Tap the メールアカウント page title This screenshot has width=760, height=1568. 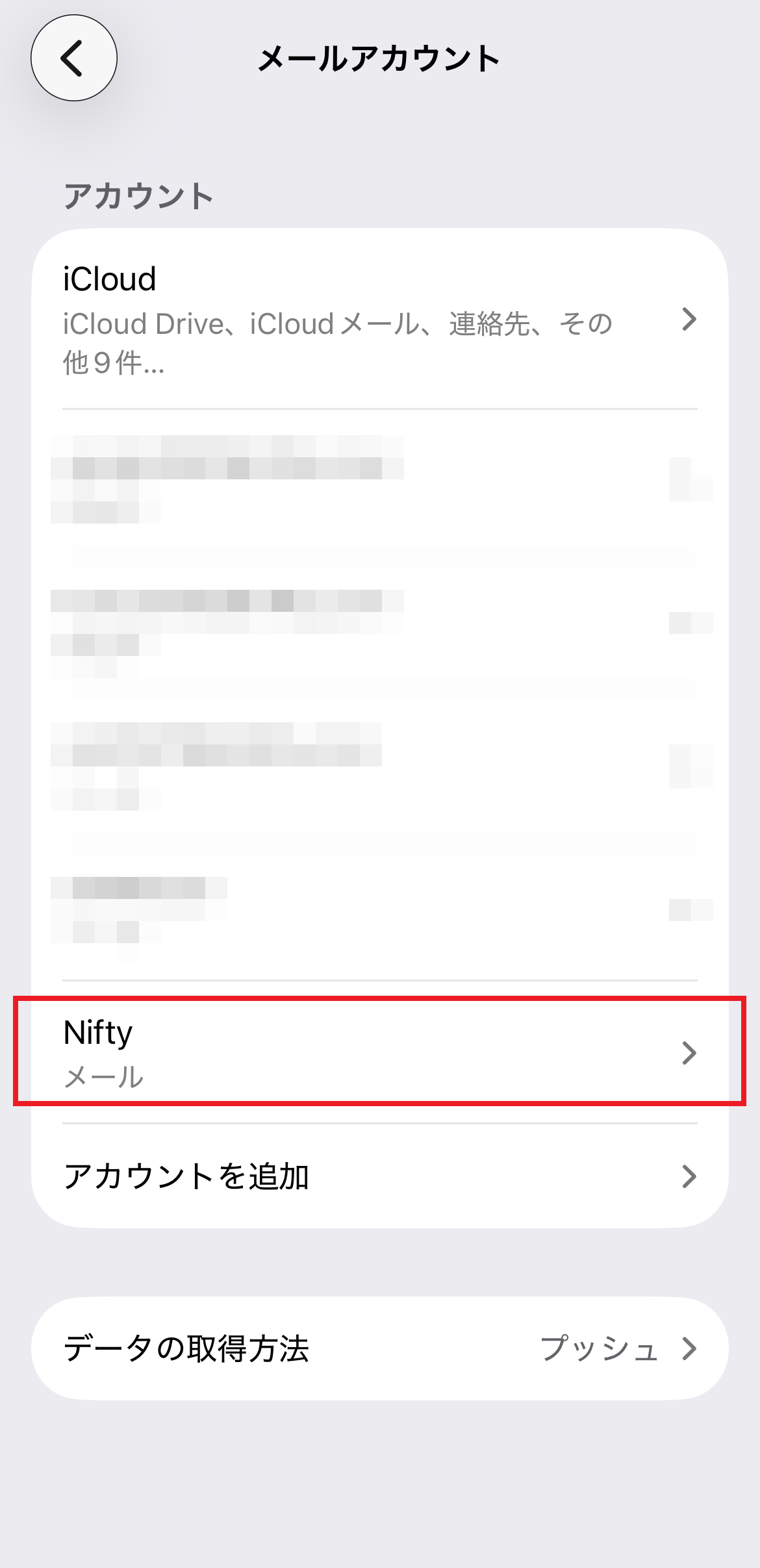[379, 58]
